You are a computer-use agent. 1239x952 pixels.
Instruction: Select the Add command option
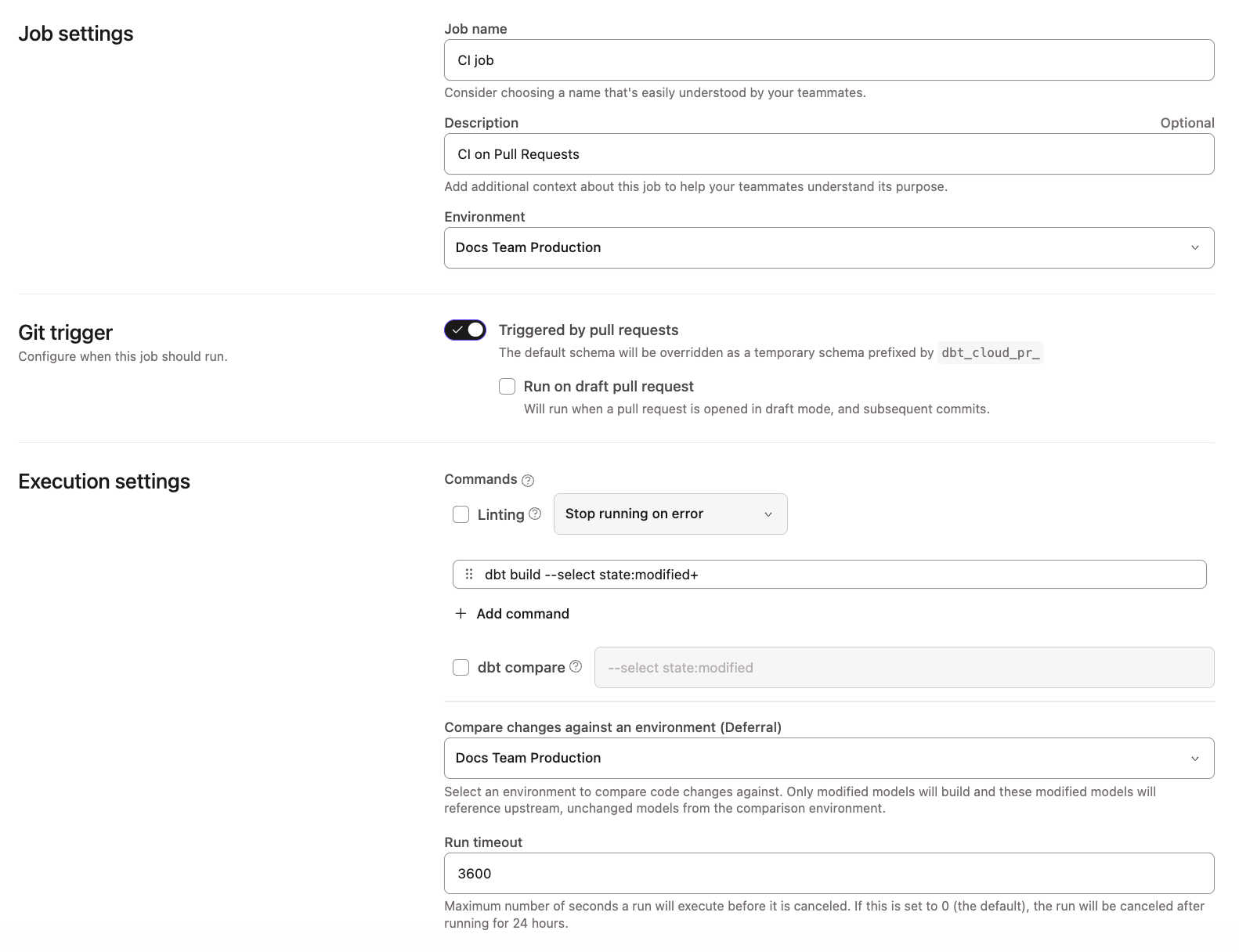point(522,614)
